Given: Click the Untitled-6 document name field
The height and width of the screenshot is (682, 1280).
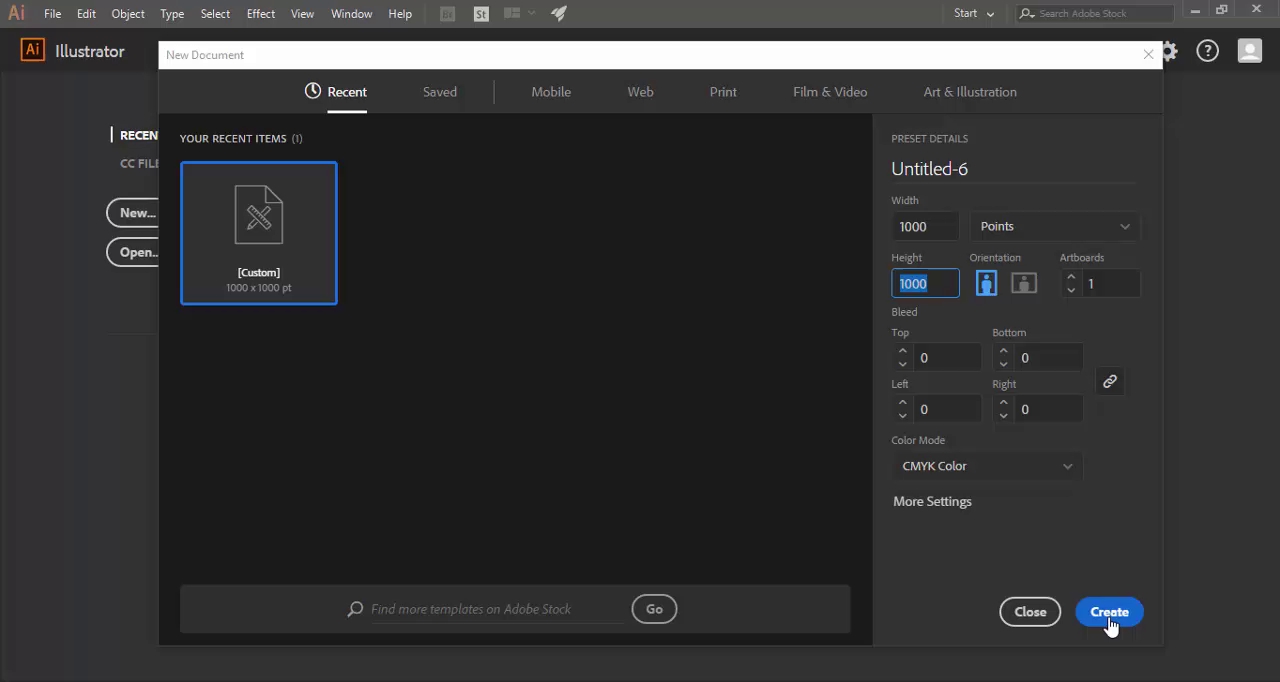Looking at the screenshot, I should (x=1015, y=169).
